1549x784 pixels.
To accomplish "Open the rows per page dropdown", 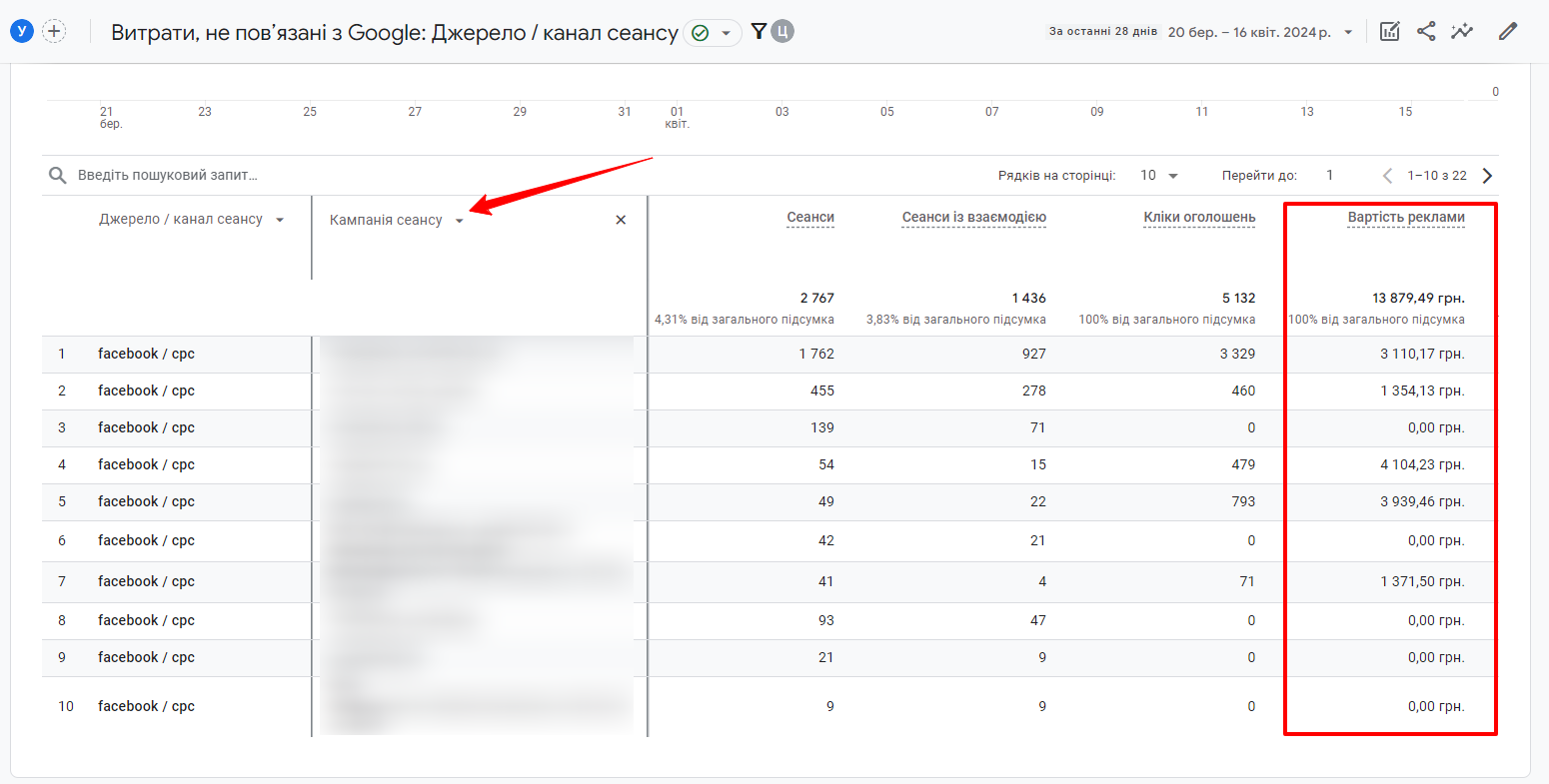I will (x=1159, y=176).
